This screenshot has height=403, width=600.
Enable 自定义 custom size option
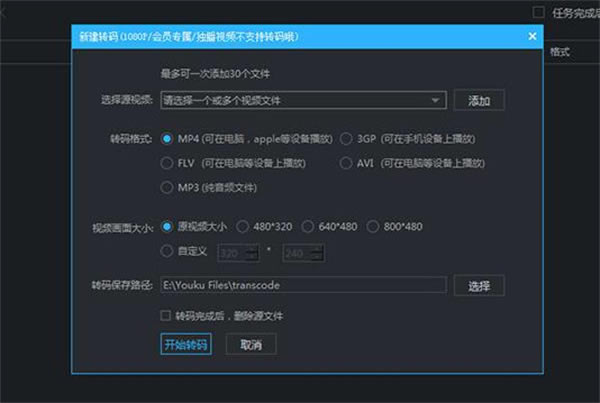click(x=166, y=251)
